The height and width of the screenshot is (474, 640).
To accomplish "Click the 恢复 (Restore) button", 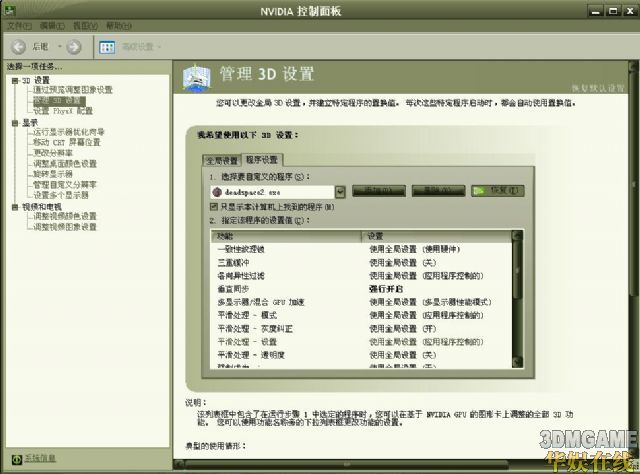I will (498, 191).
